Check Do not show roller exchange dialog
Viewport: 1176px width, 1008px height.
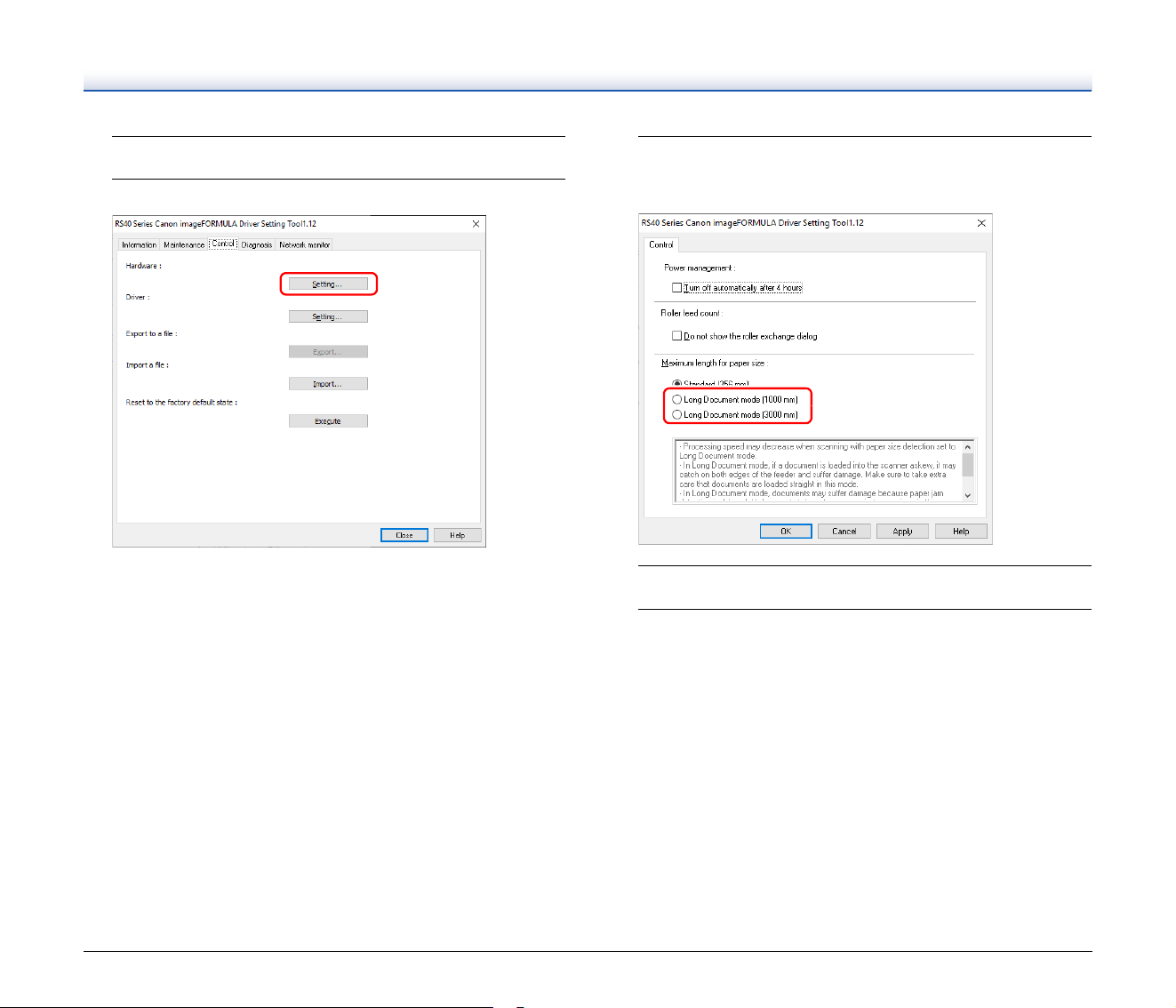[745, 336]
